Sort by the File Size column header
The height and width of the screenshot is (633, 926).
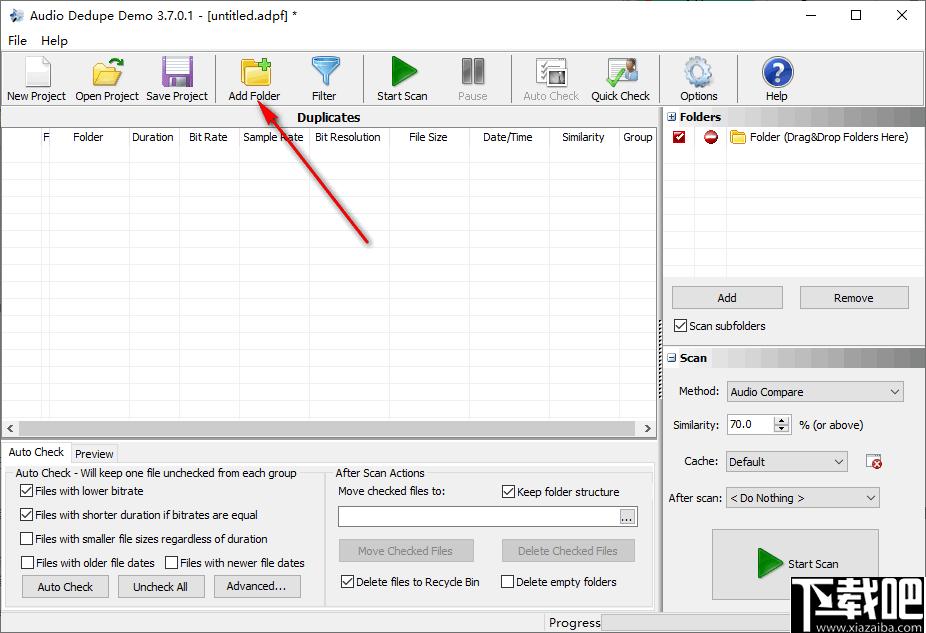(x=429, y=137)
